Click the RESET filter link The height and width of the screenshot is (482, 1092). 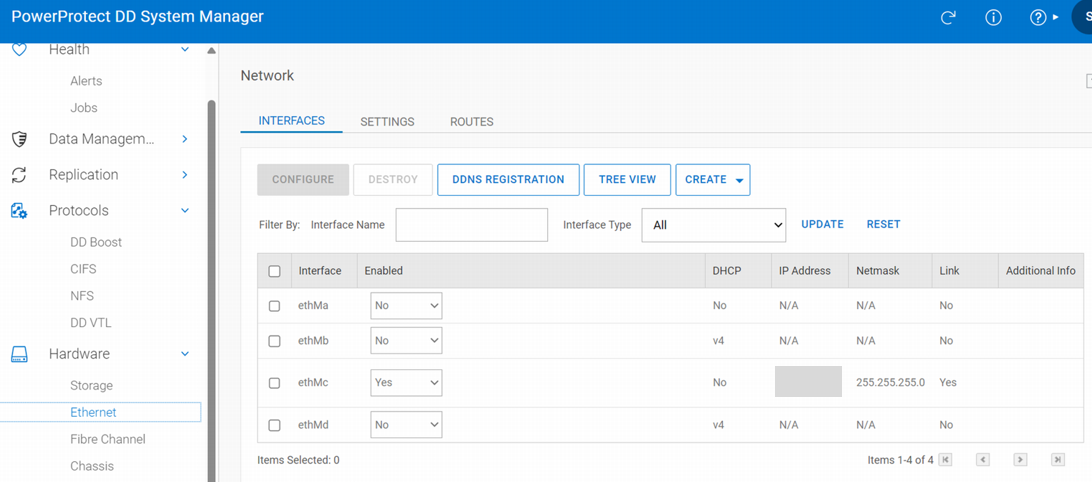(883, 224)
